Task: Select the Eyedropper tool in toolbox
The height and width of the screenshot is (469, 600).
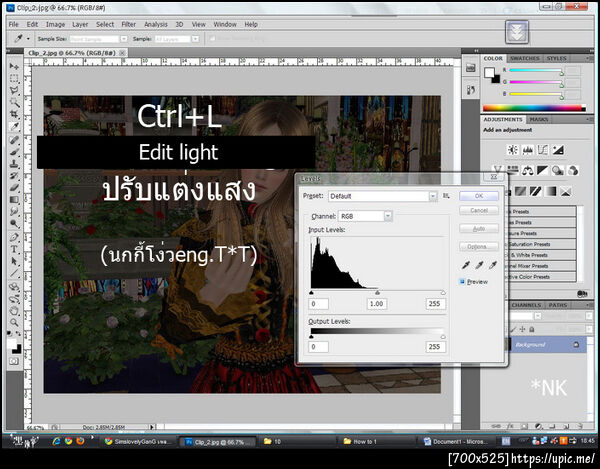Action: (x=14, y=126)
